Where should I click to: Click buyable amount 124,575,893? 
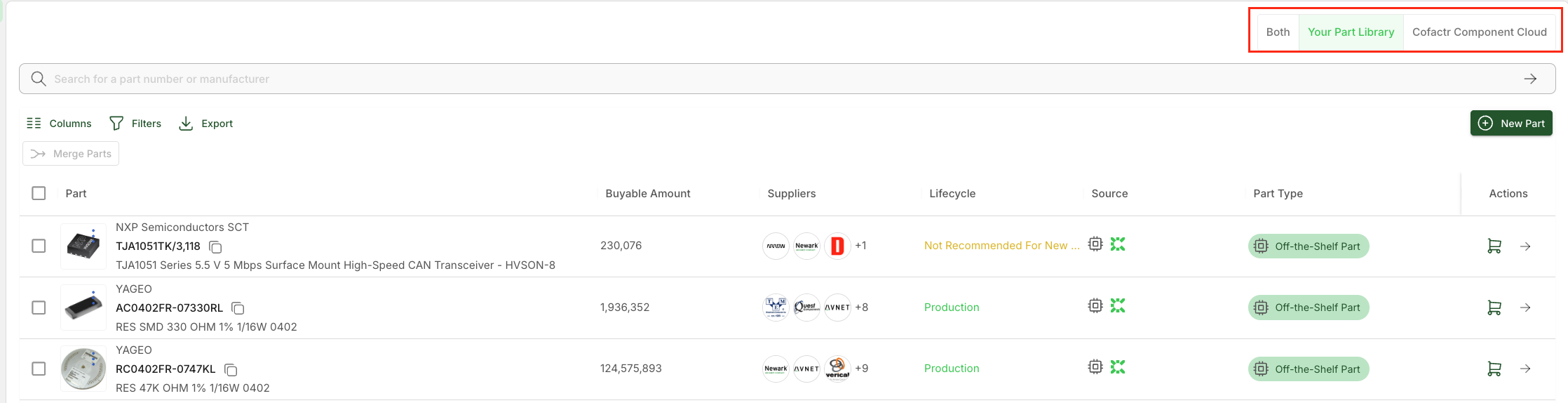coord(631,368)
